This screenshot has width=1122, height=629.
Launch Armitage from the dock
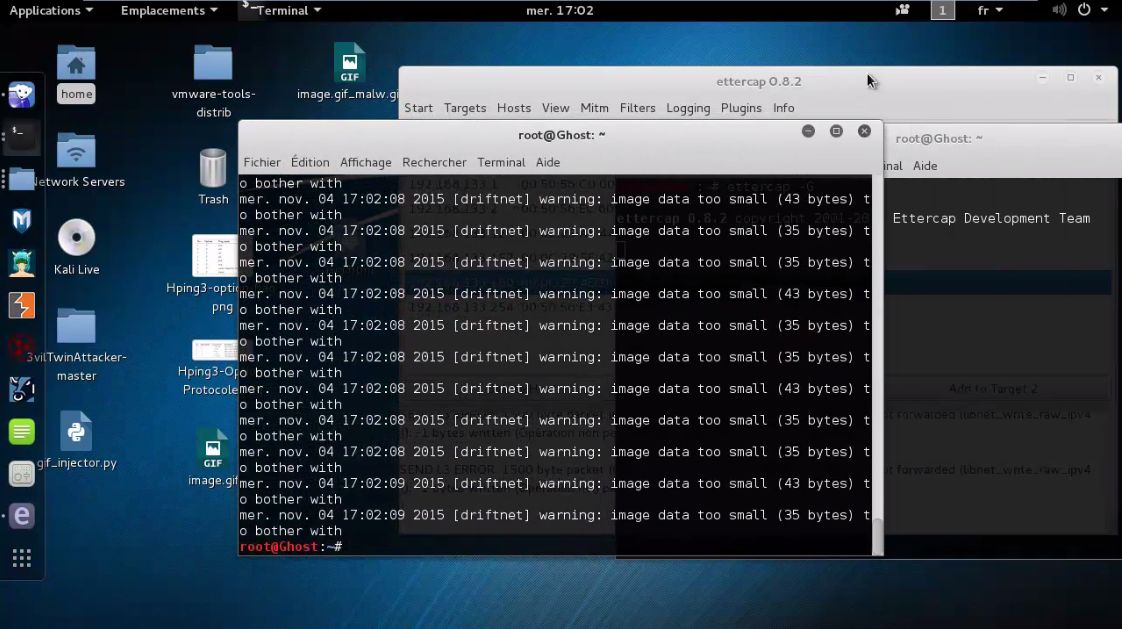(21, 263)
